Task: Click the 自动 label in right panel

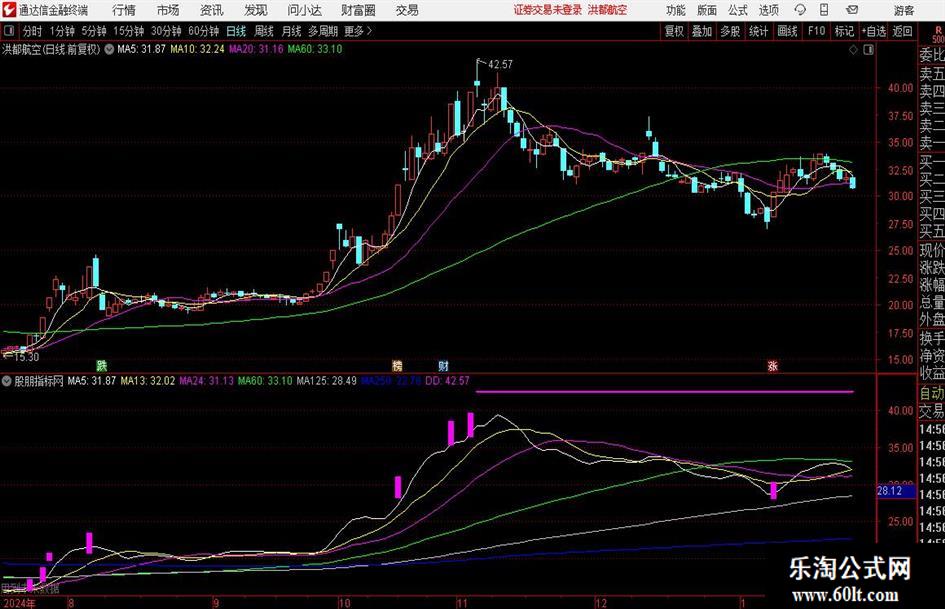Action: [x=931, y=393]
